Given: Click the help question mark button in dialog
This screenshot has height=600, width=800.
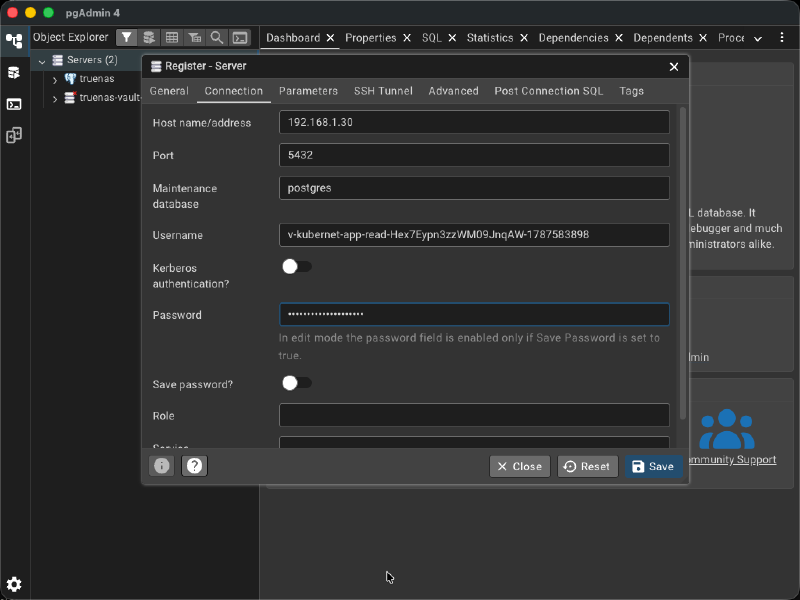Looking at the screenshot, I should click(x=194, y=466).
